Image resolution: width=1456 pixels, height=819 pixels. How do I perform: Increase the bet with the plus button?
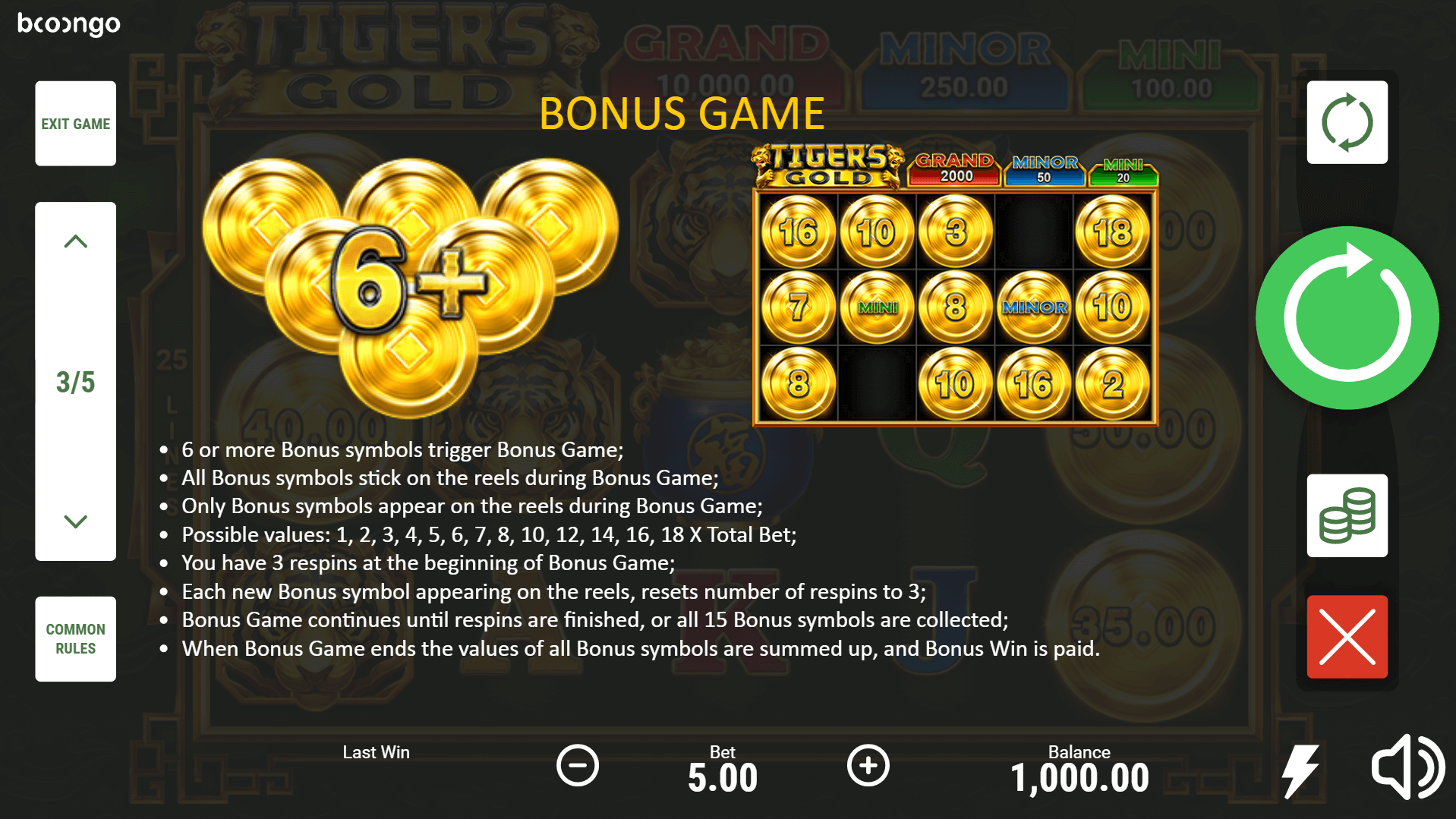coord(868,765)
